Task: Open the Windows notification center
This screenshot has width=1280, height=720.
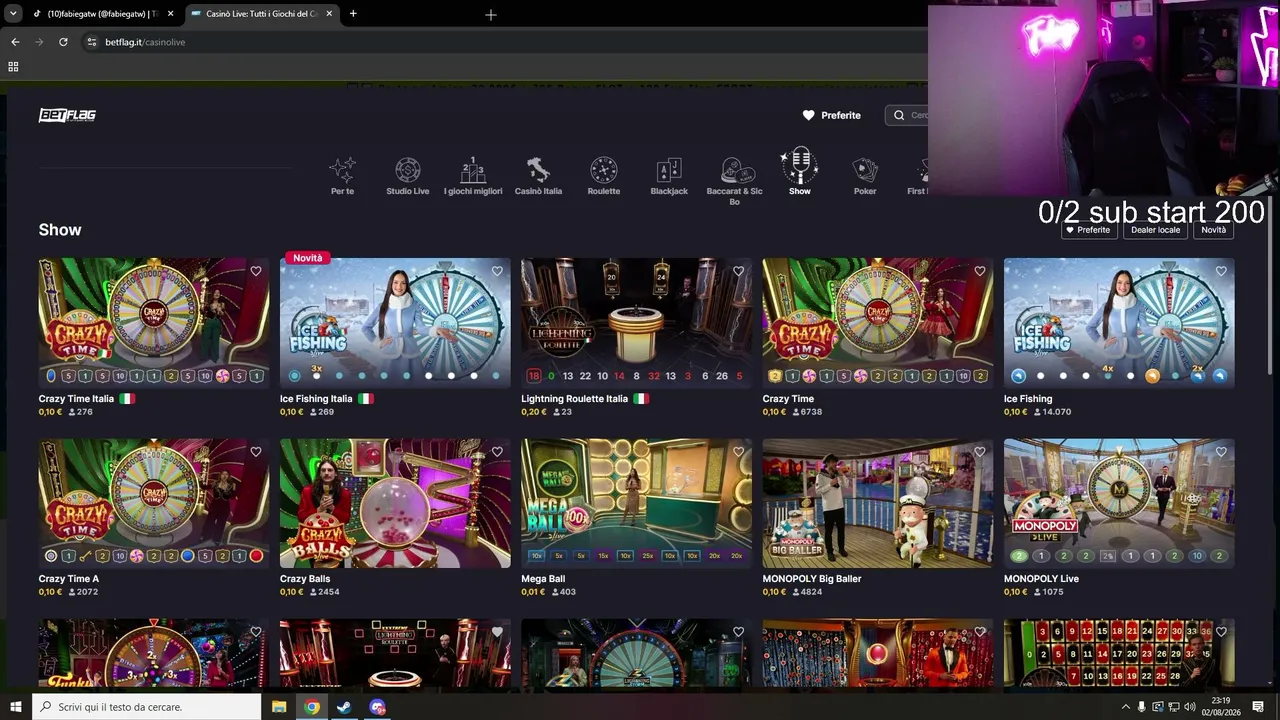Action: pos(1258,707)
